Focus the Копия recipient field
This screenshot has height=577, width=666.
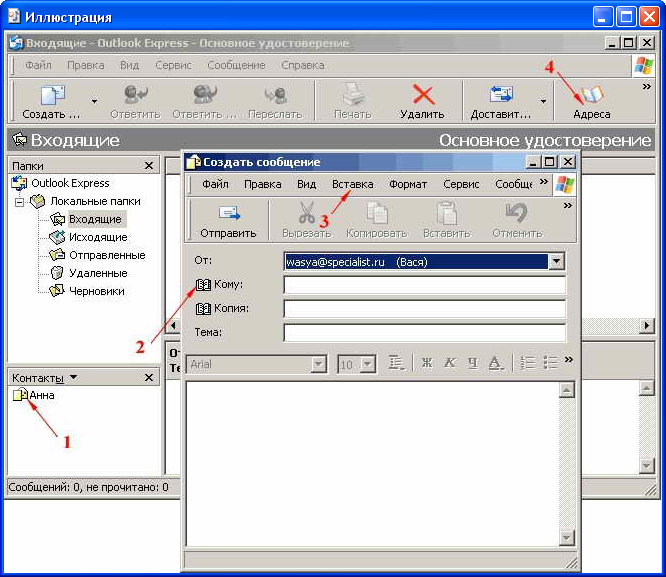coord(424,309)
